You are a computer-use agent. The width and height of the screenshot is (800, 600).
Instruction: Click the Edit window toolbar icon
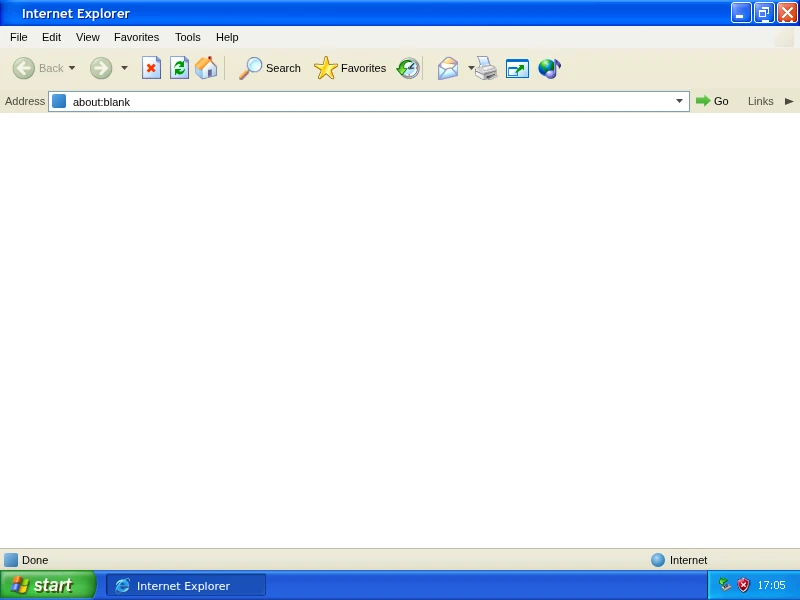[x=517, y=68]
